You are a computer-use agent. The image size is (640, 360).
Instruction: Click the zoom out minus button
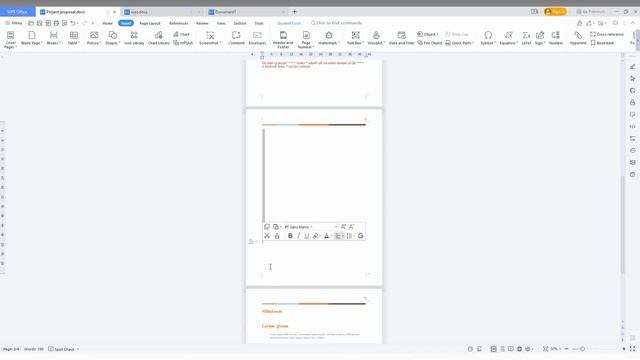567,349
